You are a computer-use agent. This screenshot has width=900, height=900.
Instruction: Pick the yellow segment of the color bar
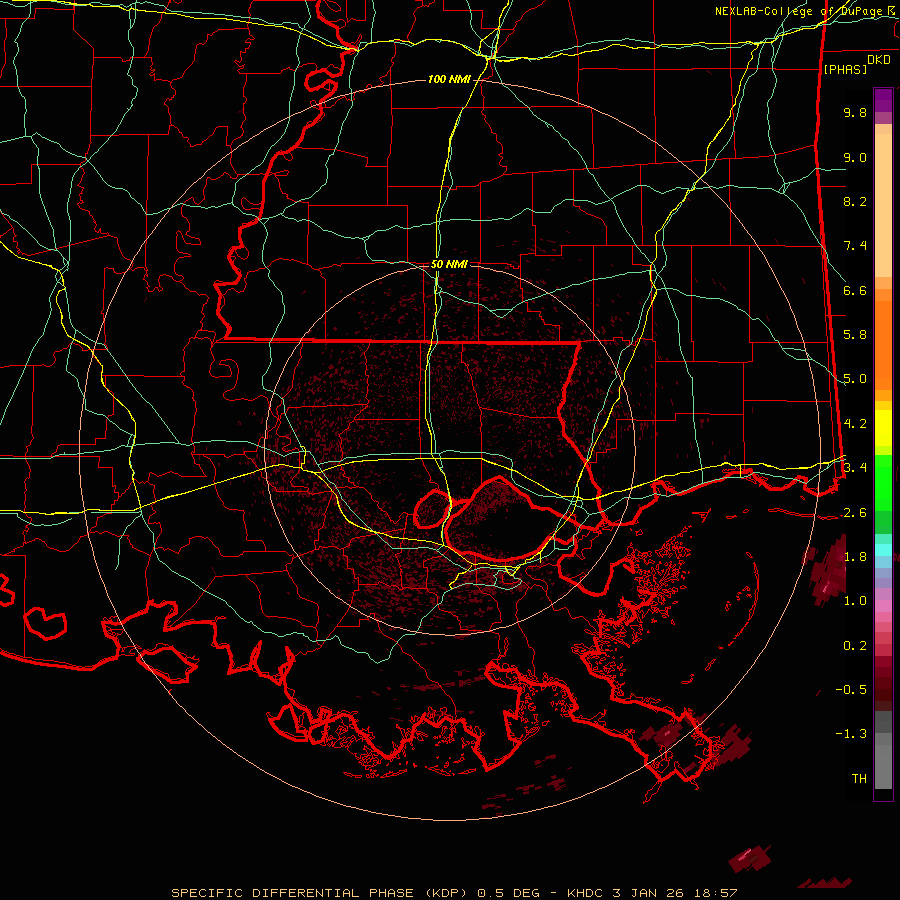point(883,428)
